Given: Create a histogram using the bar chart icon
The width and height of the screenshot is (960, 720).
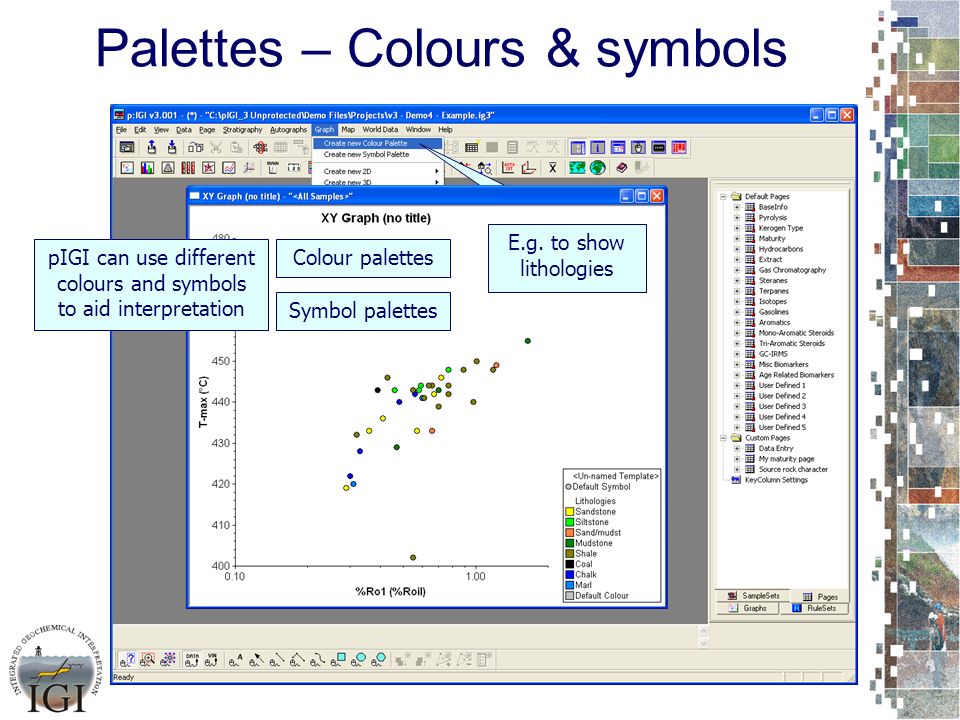Looking at the screenshot, I should (148, 168).
